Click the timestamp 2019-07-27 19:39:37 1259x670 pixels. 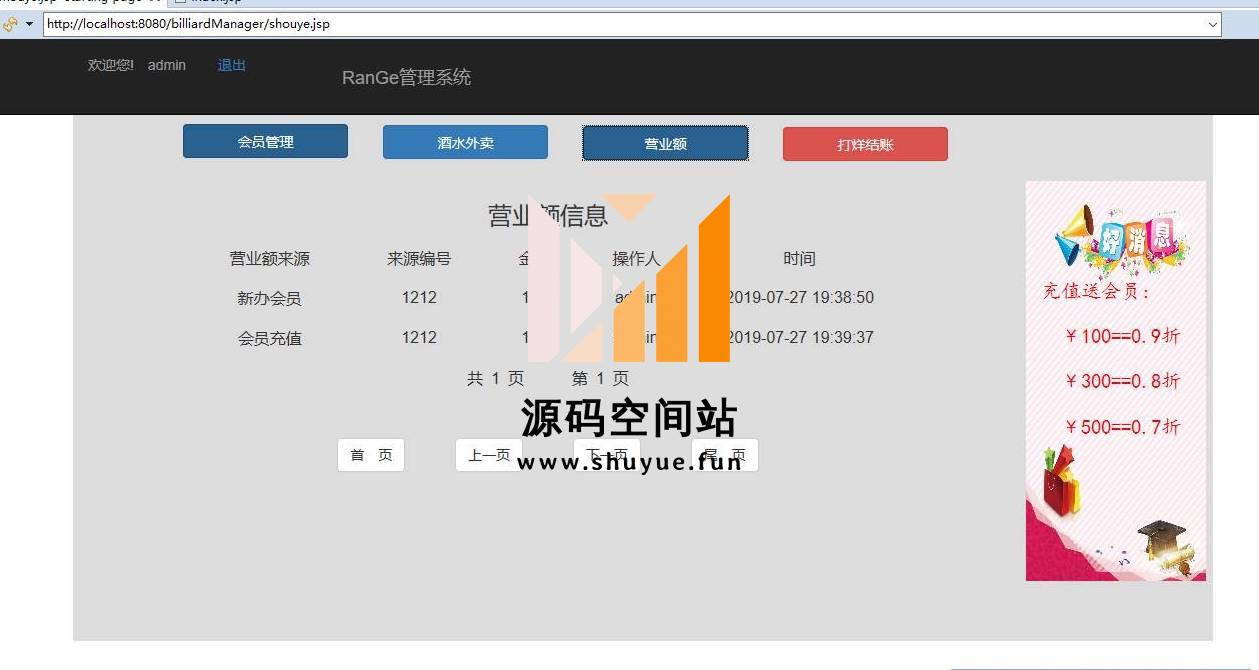(x=800, y=337)
